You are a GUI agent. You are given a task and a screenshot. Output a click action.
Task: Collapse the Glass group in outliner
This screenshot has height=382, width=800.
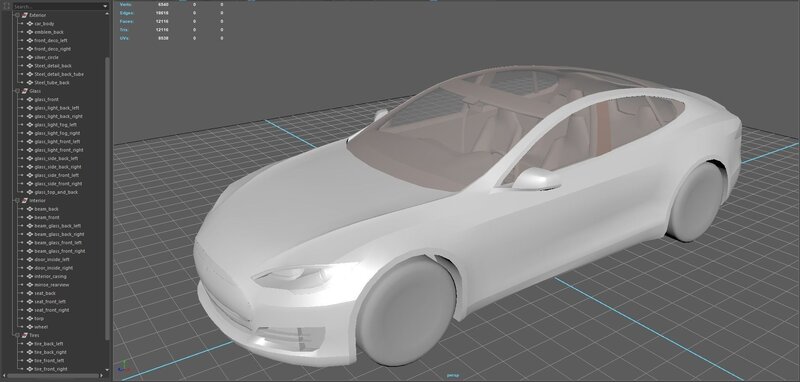click(x=17, y=91)
